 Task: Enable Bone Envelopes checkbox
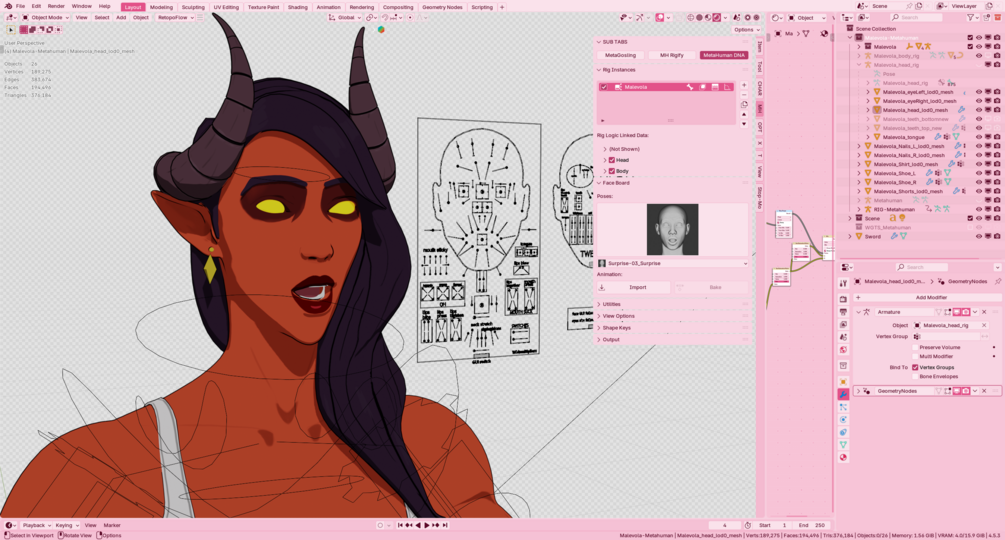click(x=915, y=377)
